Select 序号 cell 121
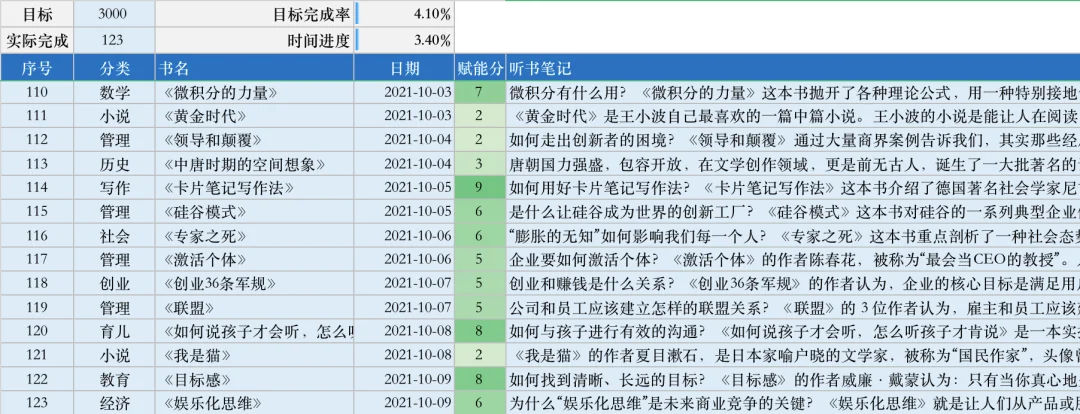 point(37,356)
